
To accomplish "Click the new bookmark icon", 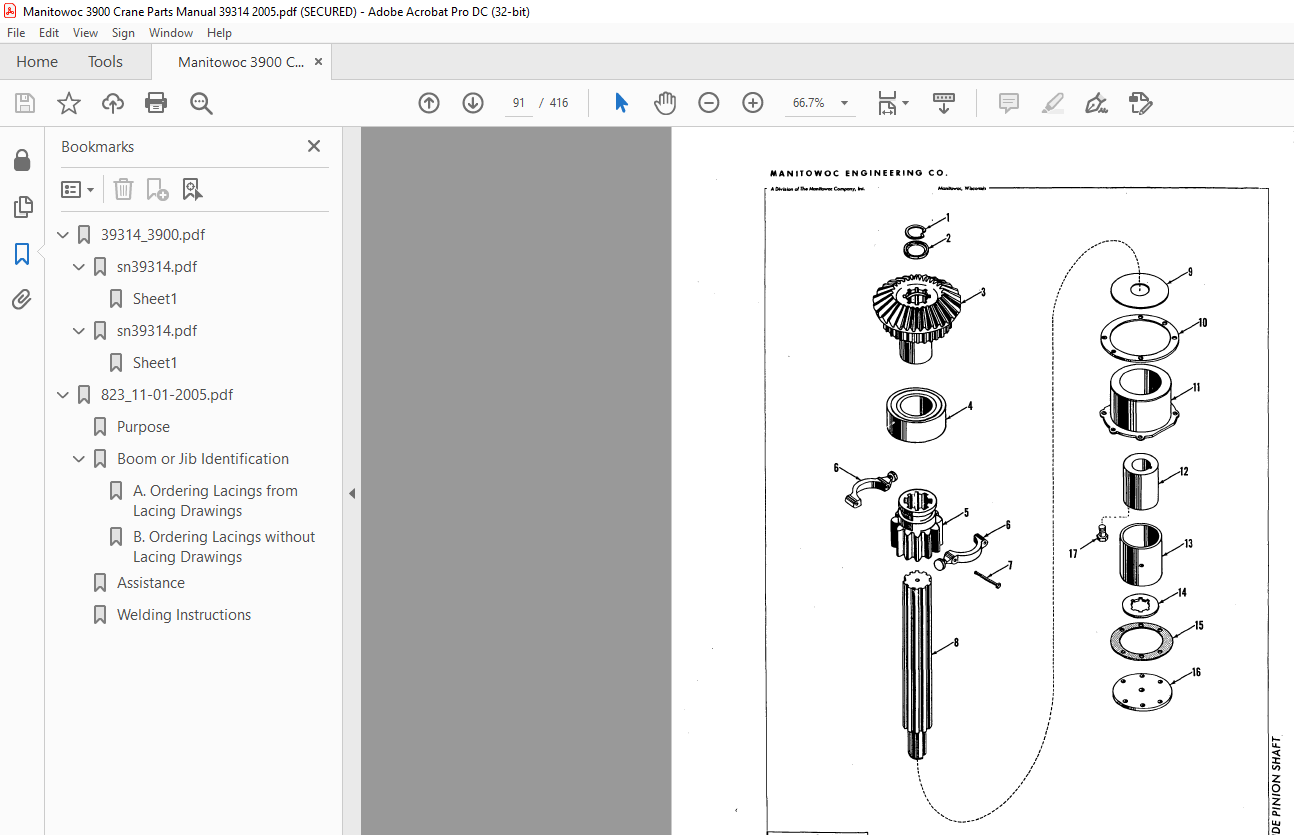I will [157, 189].
